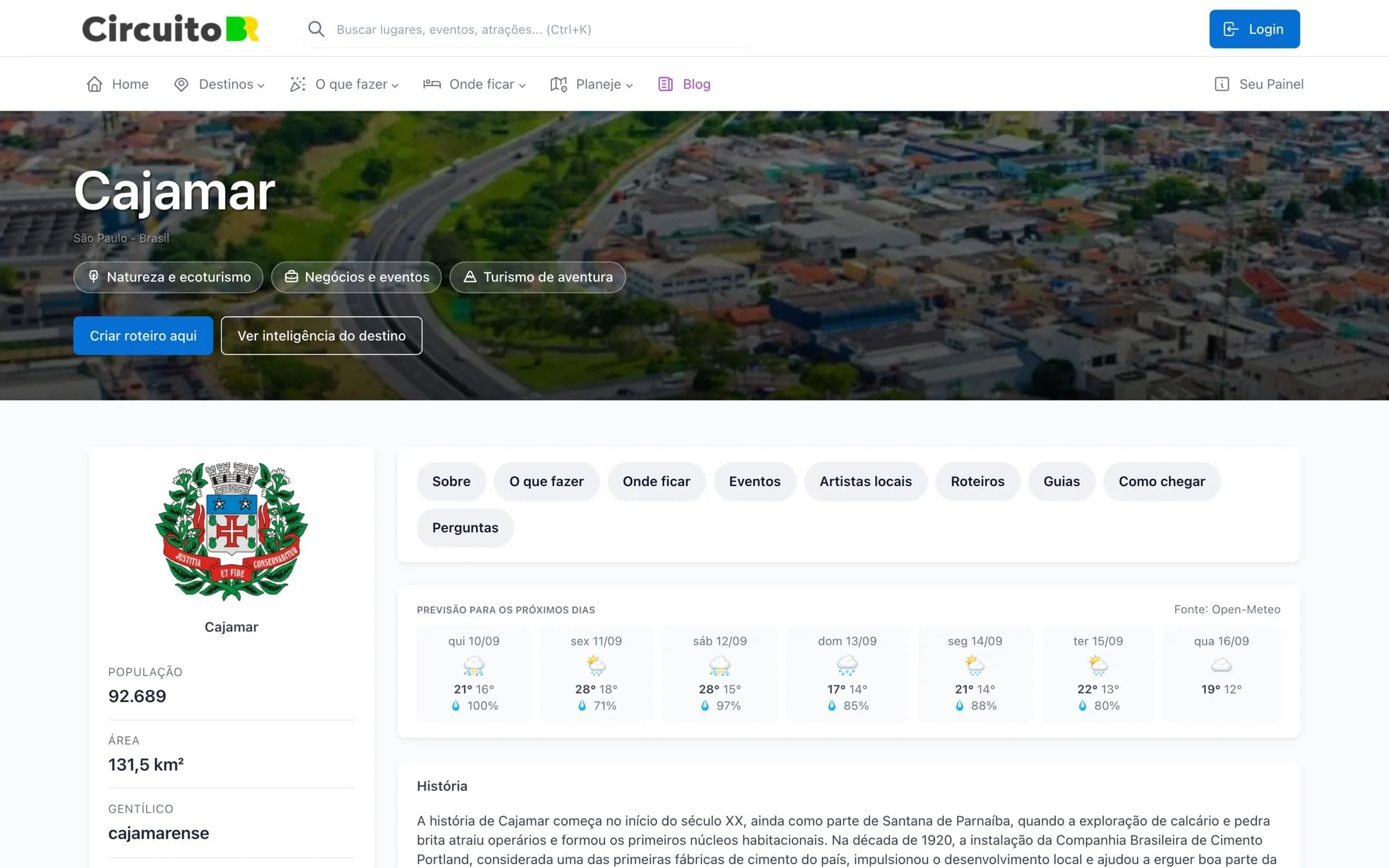Viewport: 1389px width, 868px height.
Task: Click the Cajamar coat of arms image
Action: (232, 531)
